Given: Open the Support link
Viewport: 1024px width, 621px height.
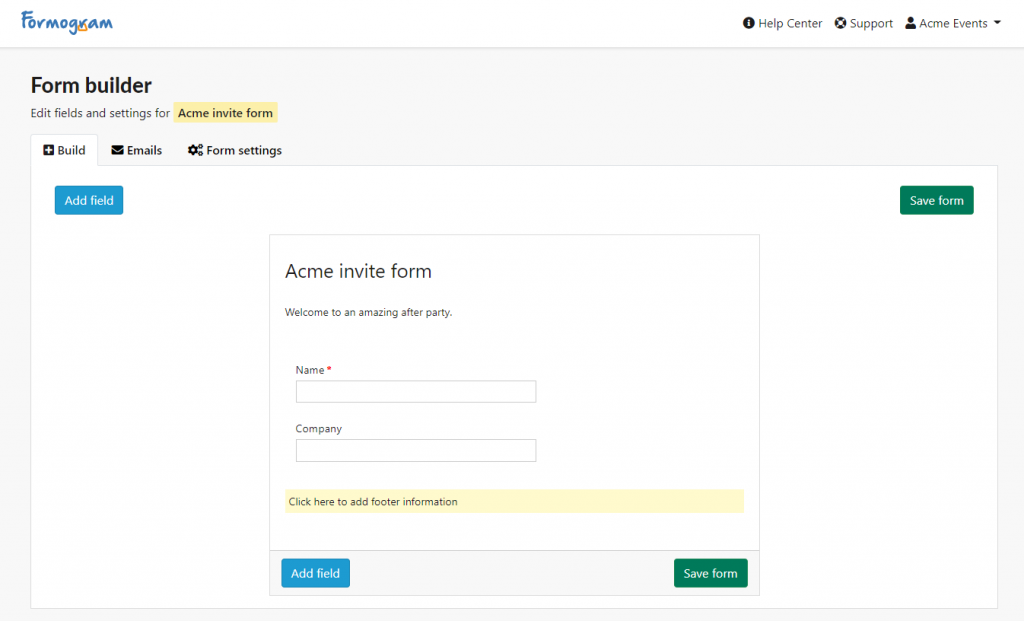Looking at the screenshot, I should pos(863,23).
